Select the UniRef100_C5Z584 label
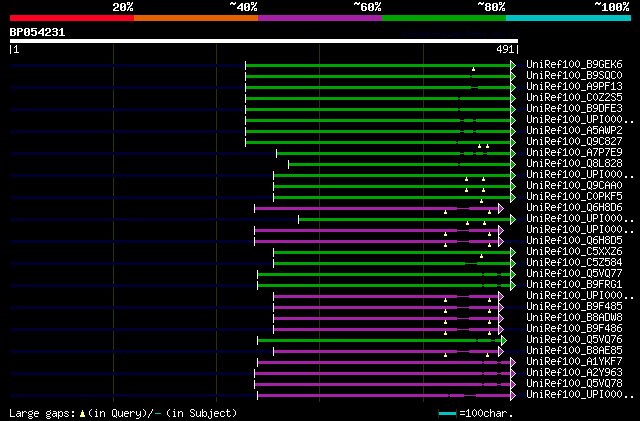640x421 pixels. [574, 263]
